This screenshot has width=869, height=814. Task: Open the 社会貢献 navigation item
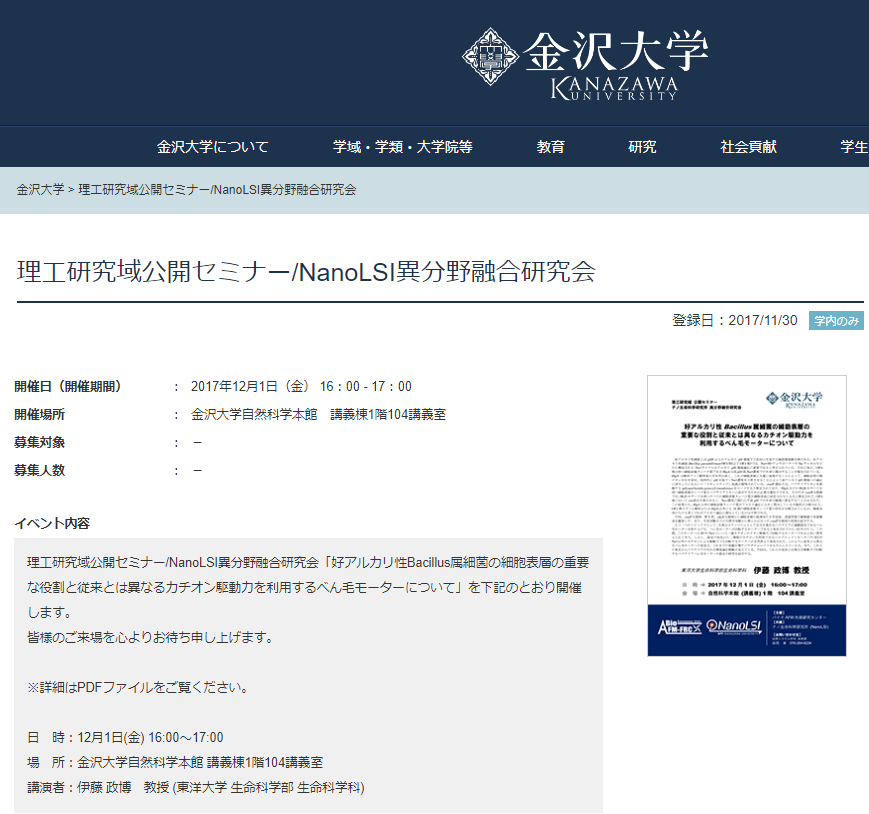[x=749, y=147]
